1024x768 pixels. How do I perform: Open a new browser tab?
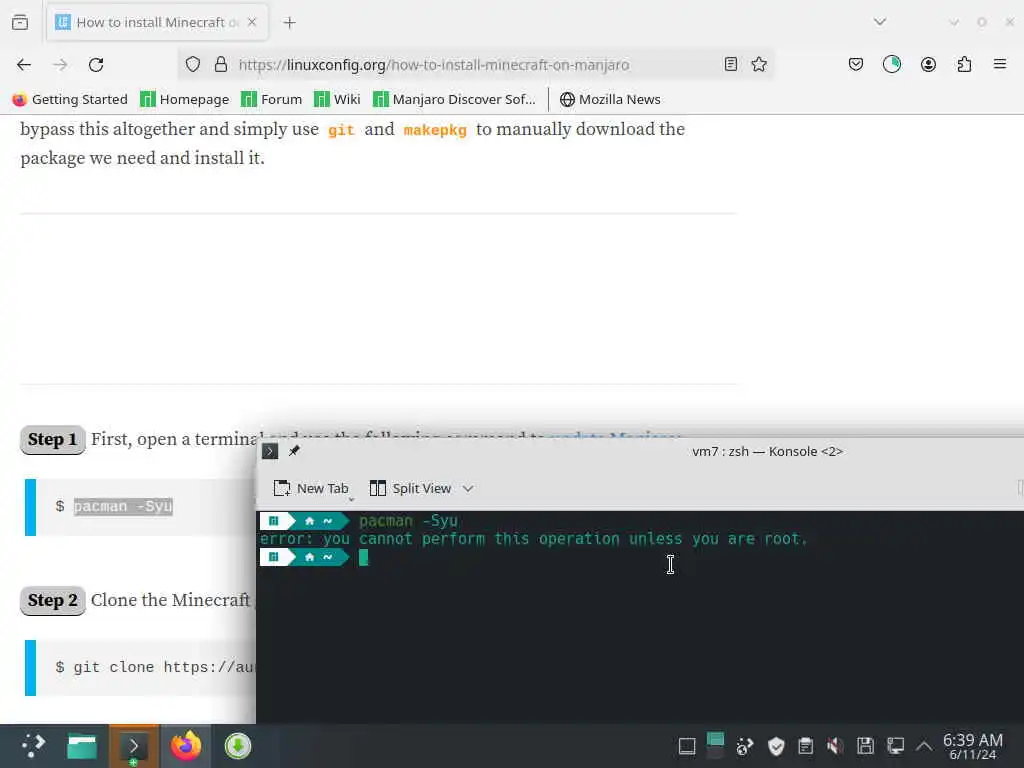click(289, 23)
